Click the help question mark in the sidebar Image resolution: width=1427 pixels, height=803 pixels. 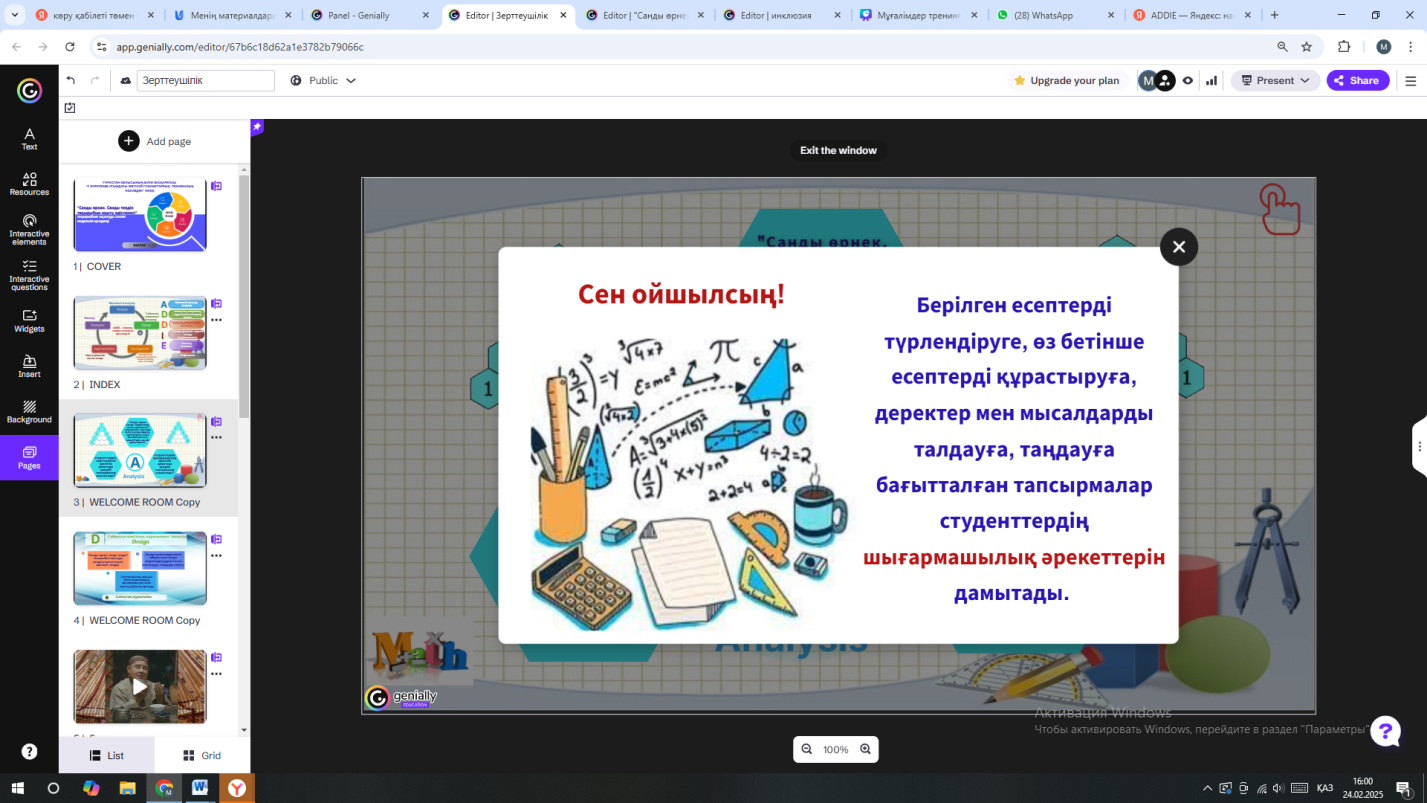point(29,751)
